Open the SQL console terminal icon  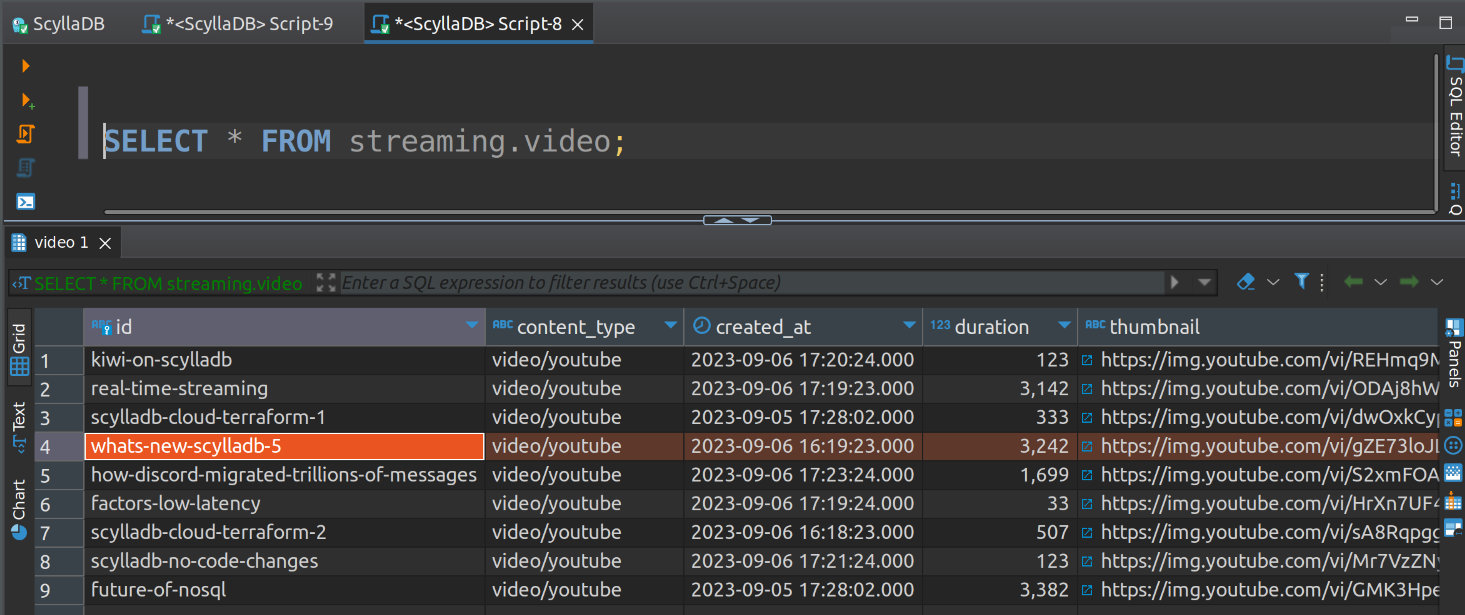click(x=26, y=201)
